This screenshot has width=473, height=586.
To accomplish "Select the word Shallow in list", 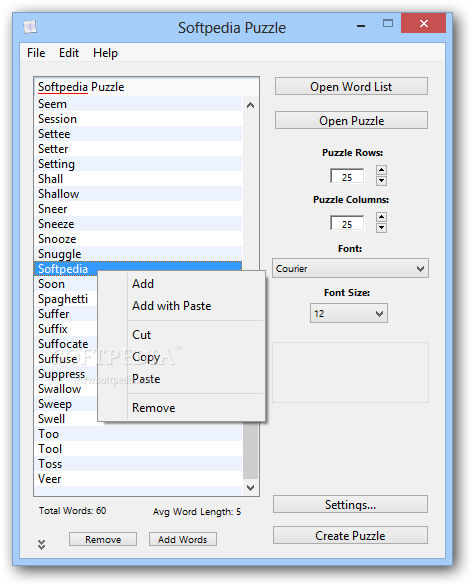I will point(138,194).
